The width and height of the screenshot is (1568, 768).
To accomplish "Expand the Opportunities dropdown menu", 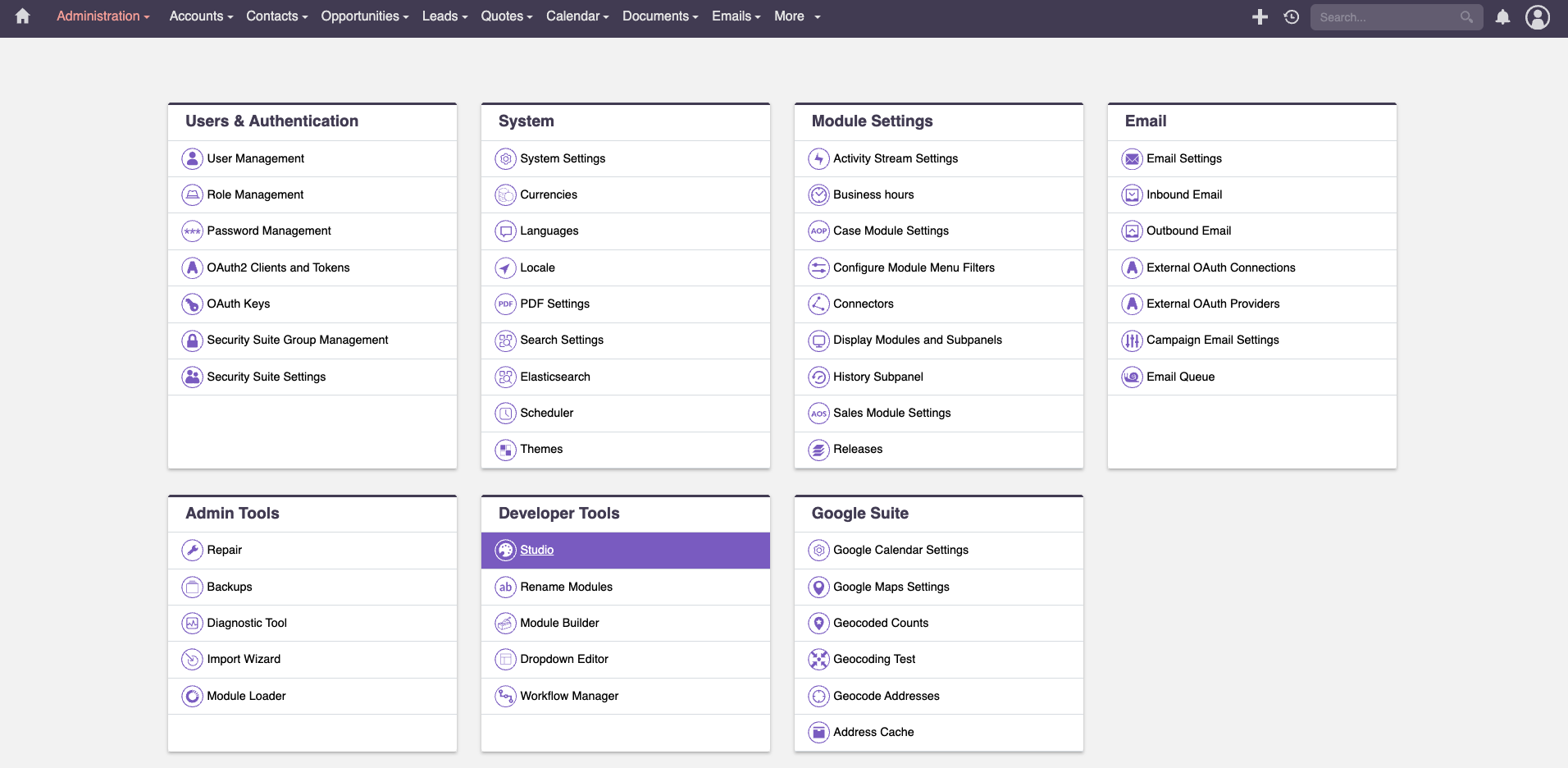I will click(x=364, y=16).
